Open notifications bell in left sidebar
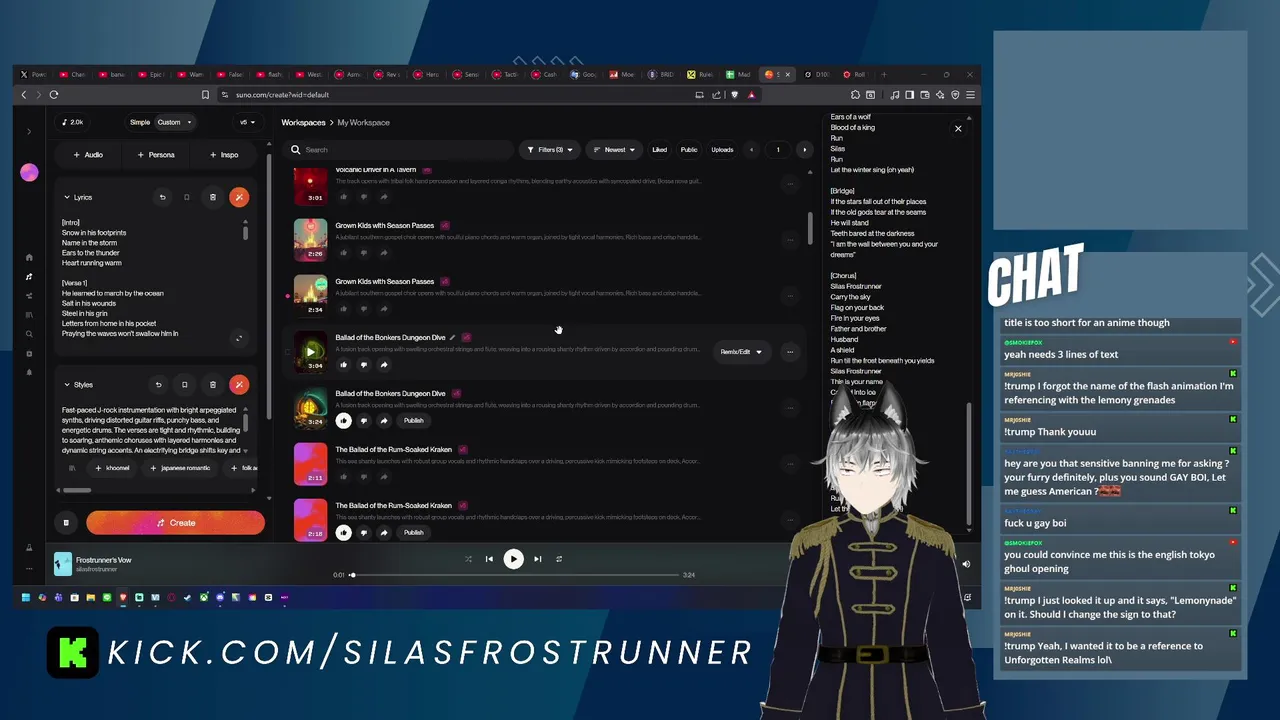The height and width of the screenshot is (720, 1280). click(x=29, y=372)
